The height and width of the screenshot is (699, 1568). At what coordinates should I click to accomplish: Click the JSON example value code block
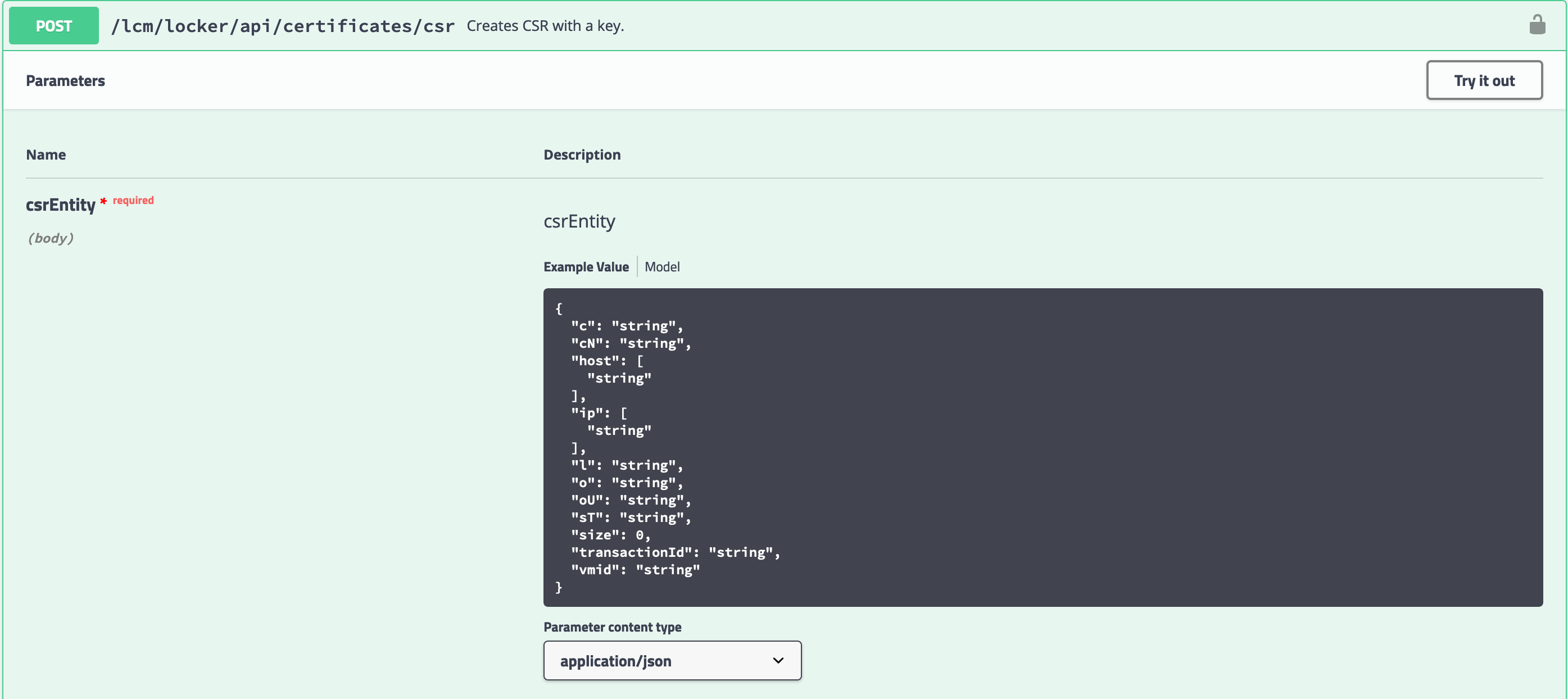click(1043, 448)
